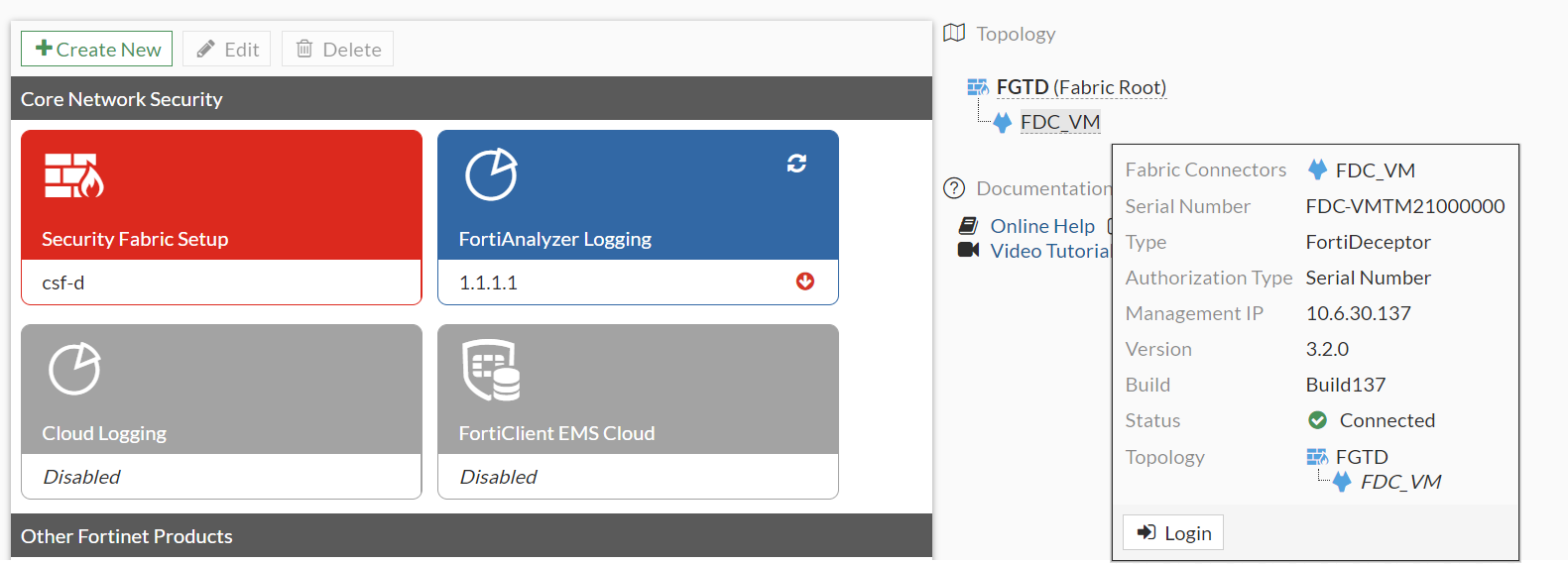Click the FortiAnalyzer Logging pie chart icon

point(491,174)
